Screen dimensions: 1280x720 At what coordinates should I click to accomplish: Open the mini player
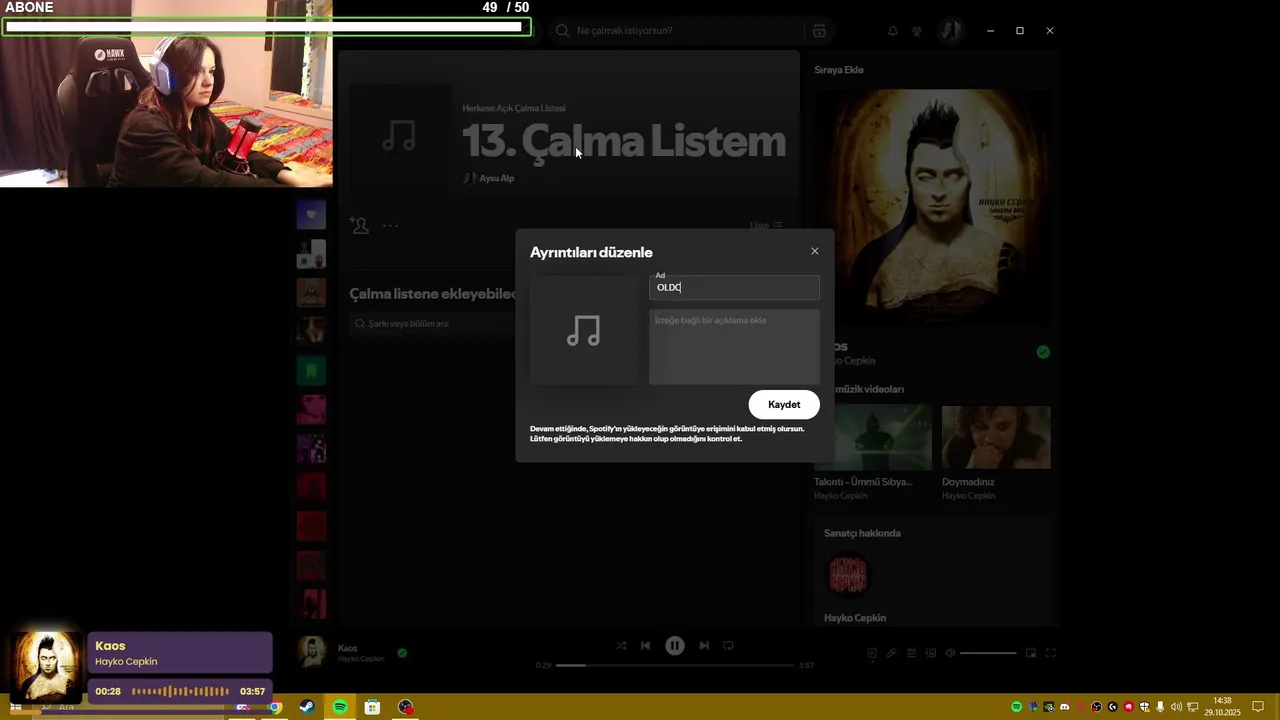[x=1031, y=653]
